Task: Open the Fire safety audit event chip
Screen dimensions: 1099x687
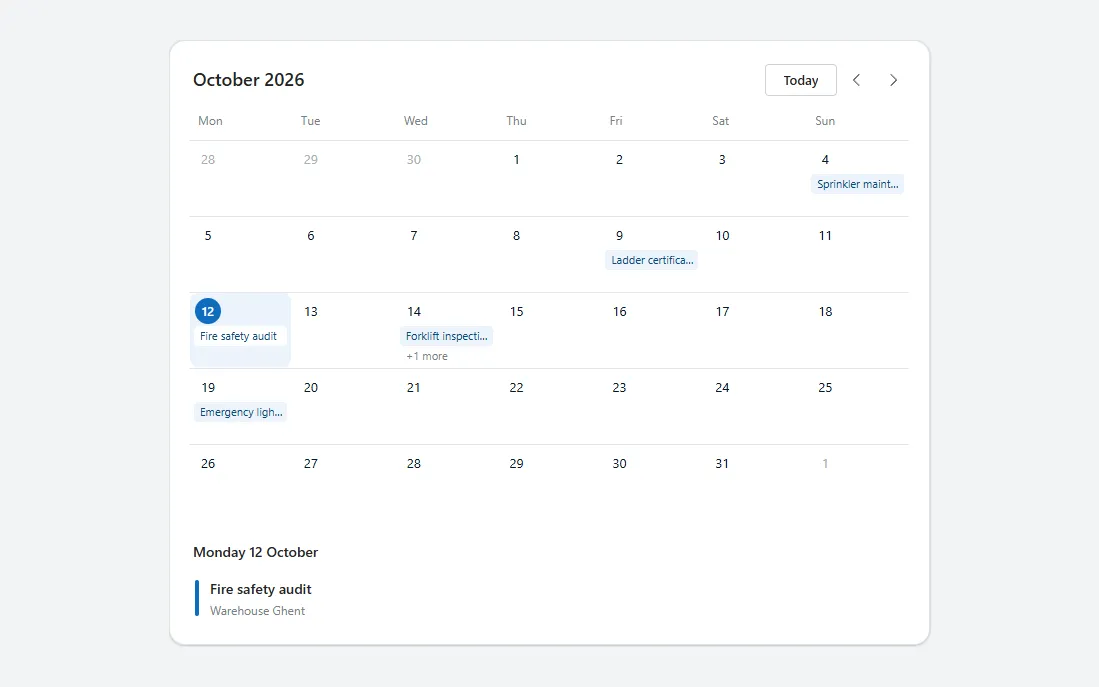Action: point(240,336)
